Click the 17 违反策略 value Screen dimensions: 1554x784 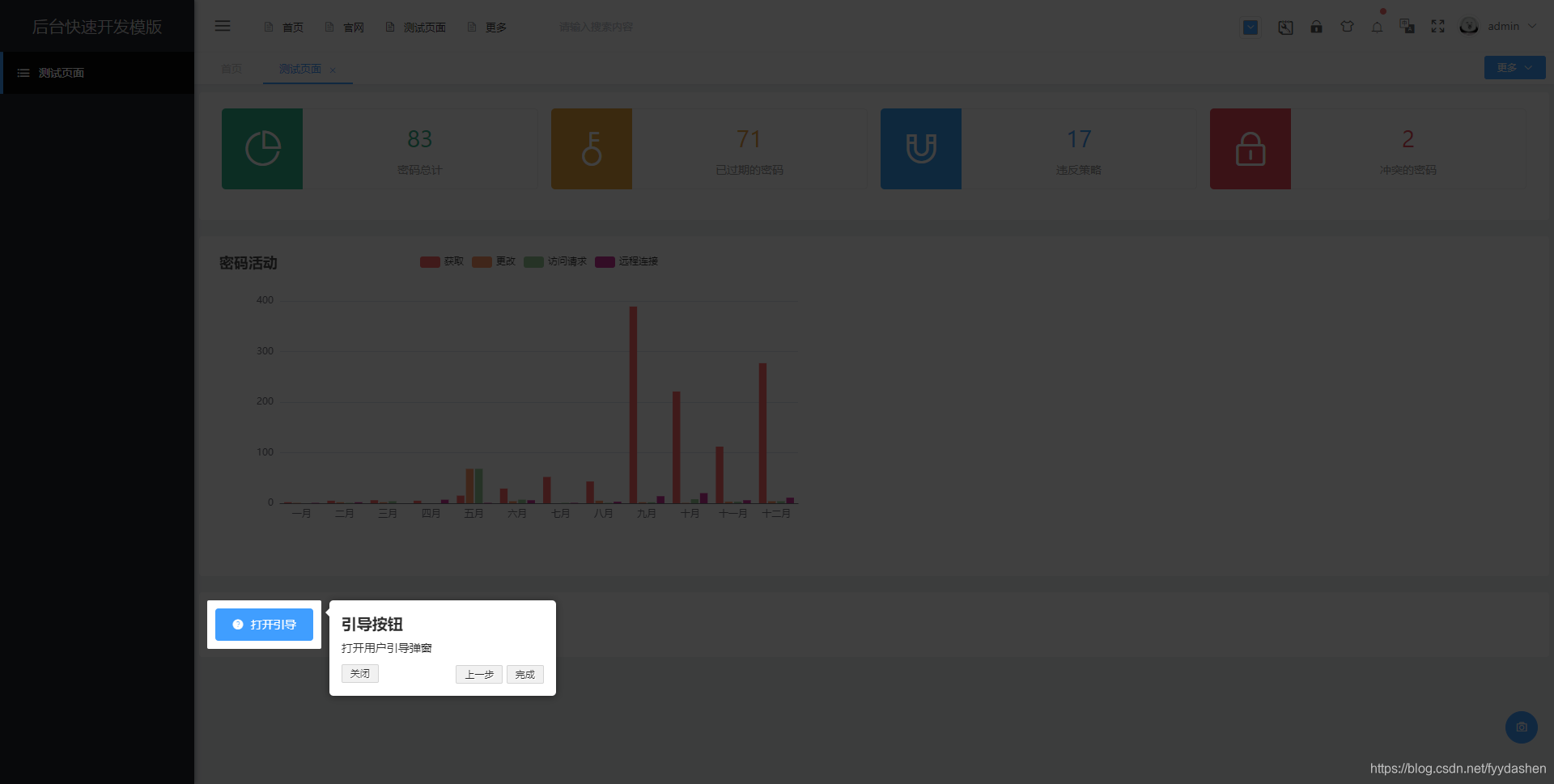click(x=1079, y=139)
